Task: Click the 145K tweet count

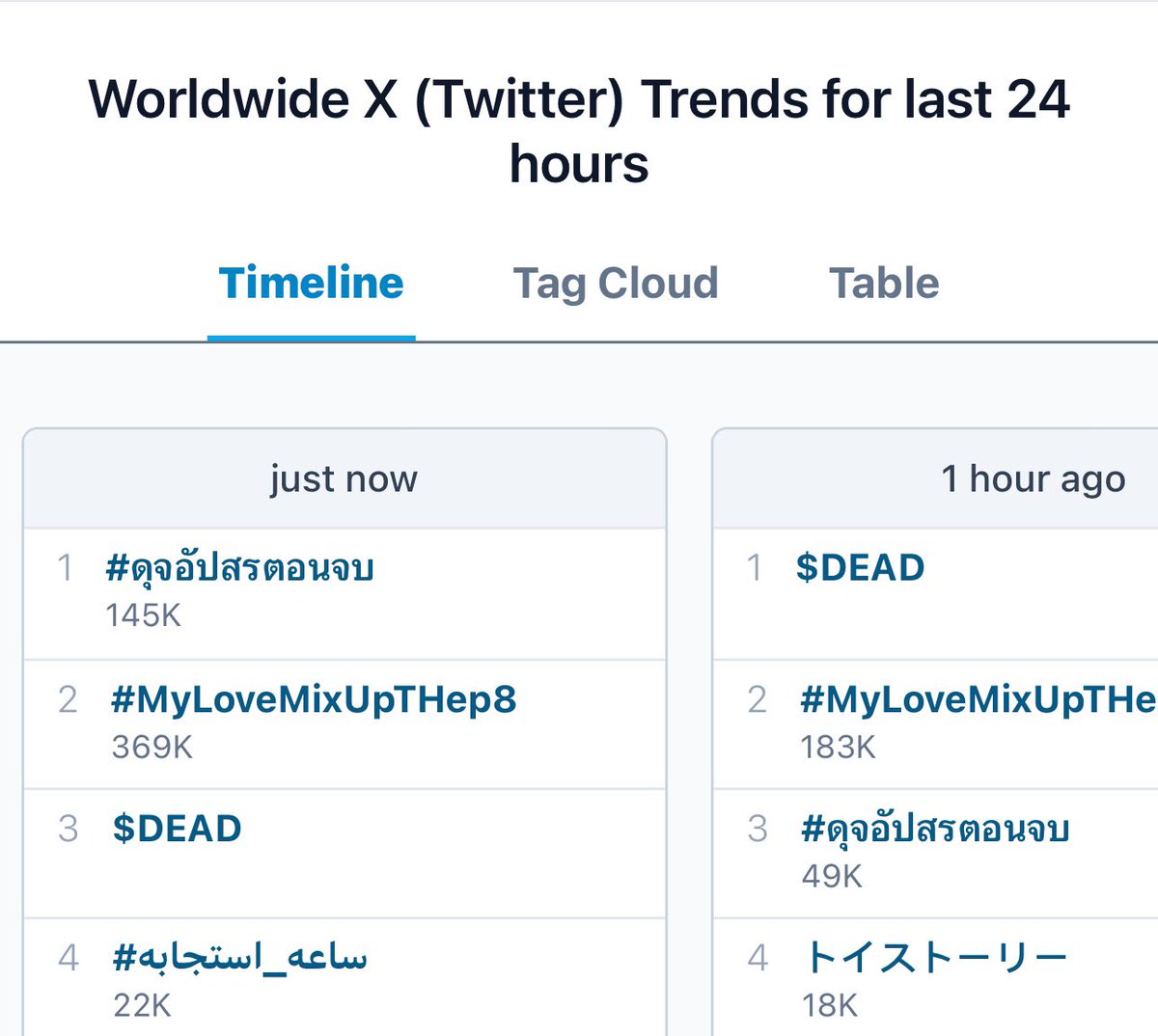Action: pyautogui.click(x=144, y=615)
